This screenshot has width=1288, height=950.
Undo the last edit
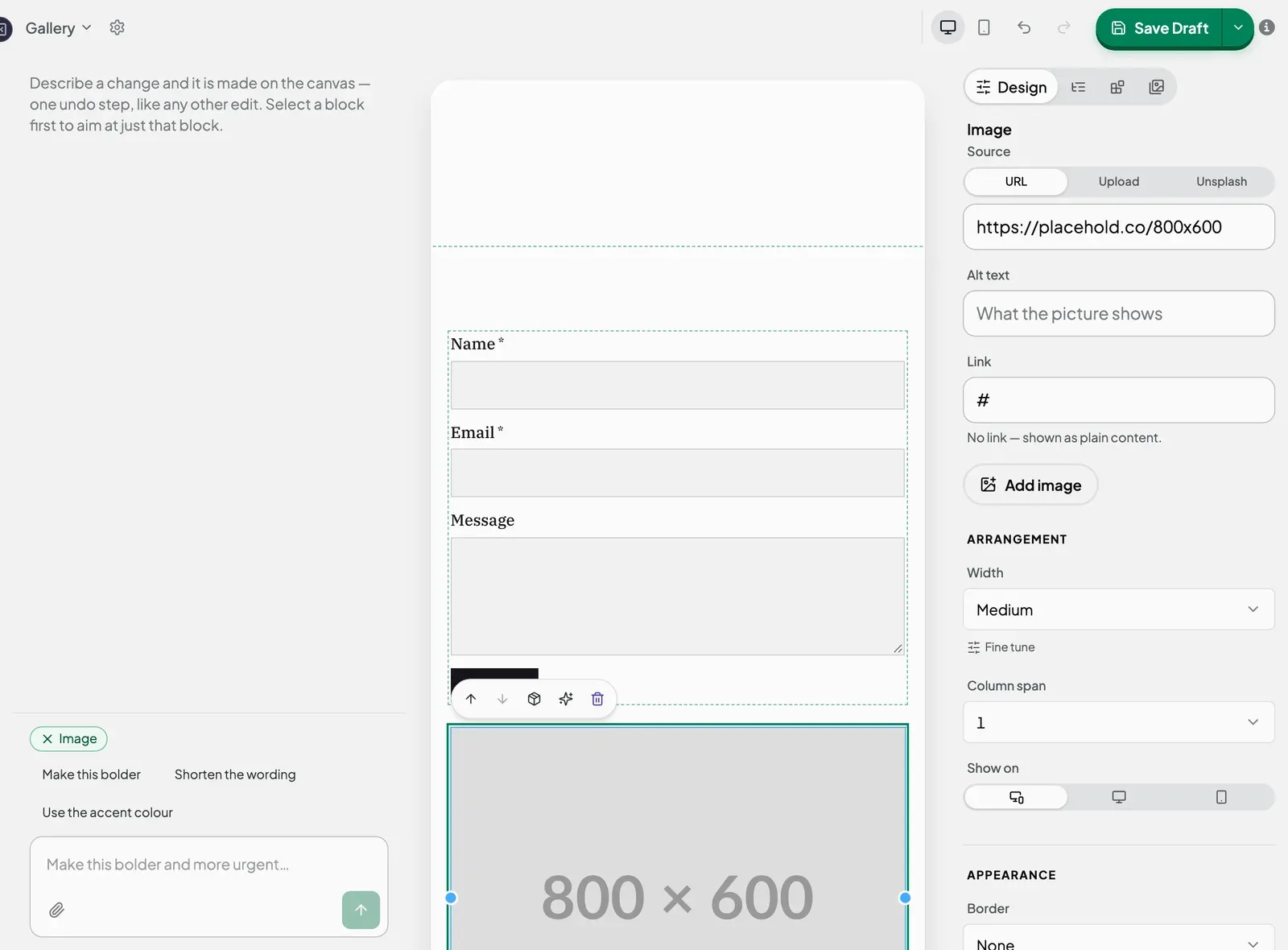(1024, 27)
